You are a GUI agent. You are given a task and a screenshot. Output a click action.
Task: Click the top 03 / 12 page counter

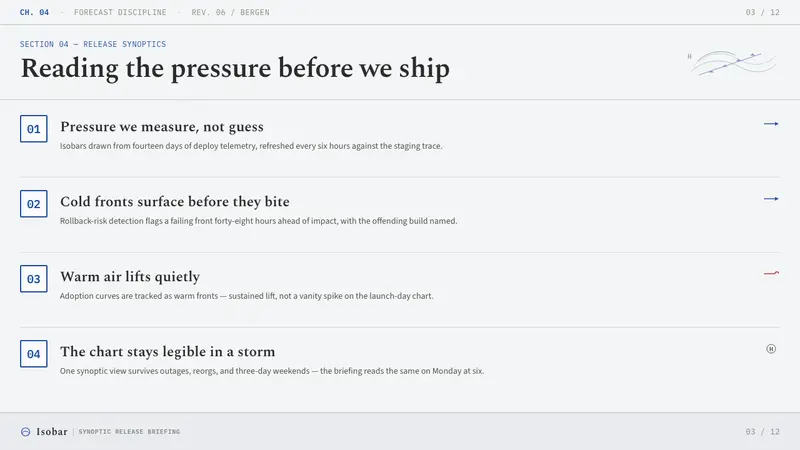762,12
